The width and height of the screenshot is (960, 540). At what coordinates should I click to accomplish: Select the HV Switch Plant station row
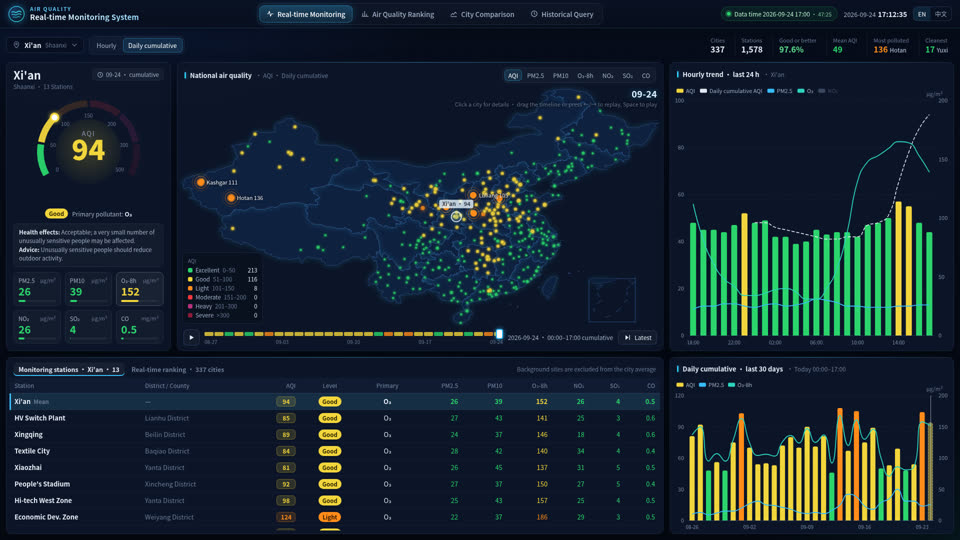pos(336,418)
